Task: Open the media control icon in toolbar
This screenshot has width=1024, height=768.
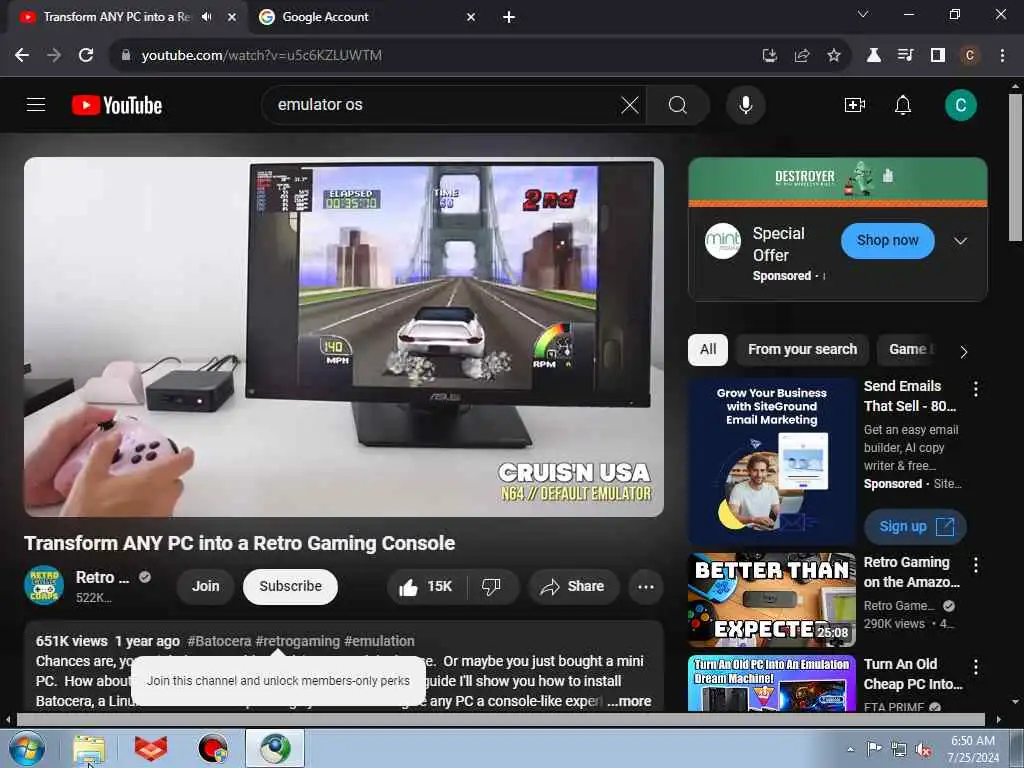Action: tap(905, 56)
